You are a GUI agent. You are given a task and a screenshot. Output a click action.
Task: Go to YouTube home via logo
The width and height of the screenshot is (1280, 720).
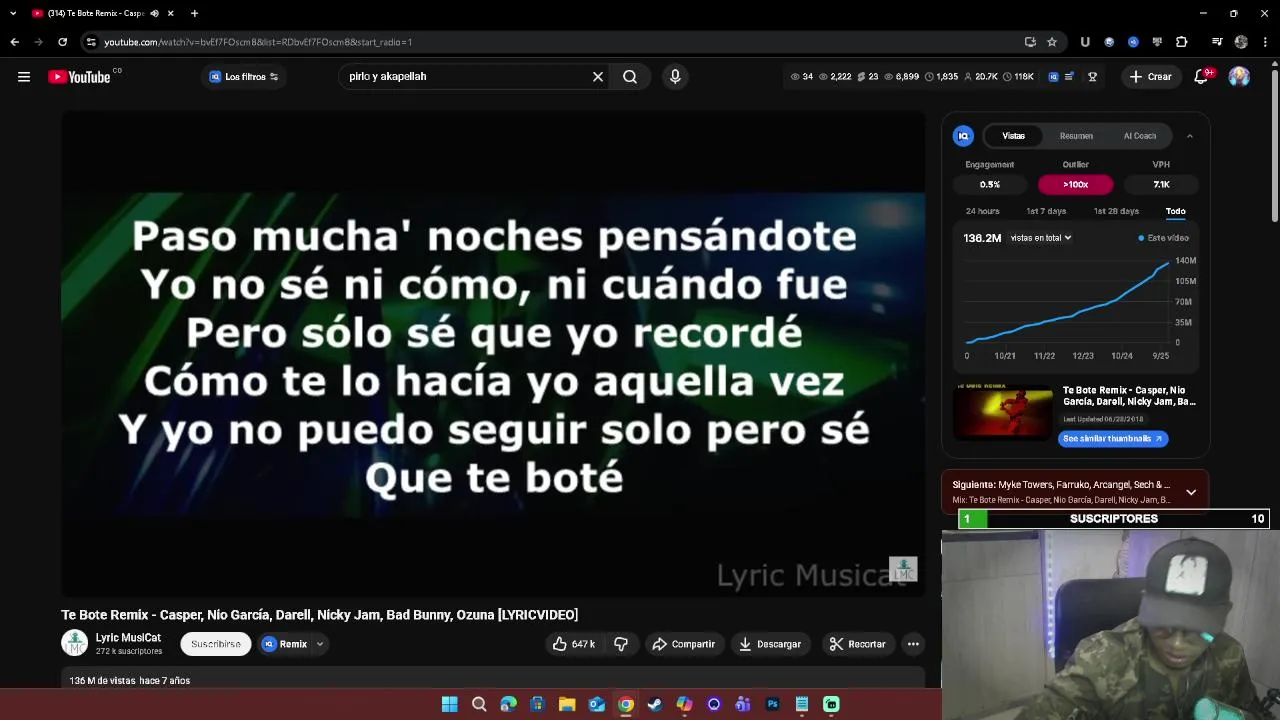click(x=80, y=77)
